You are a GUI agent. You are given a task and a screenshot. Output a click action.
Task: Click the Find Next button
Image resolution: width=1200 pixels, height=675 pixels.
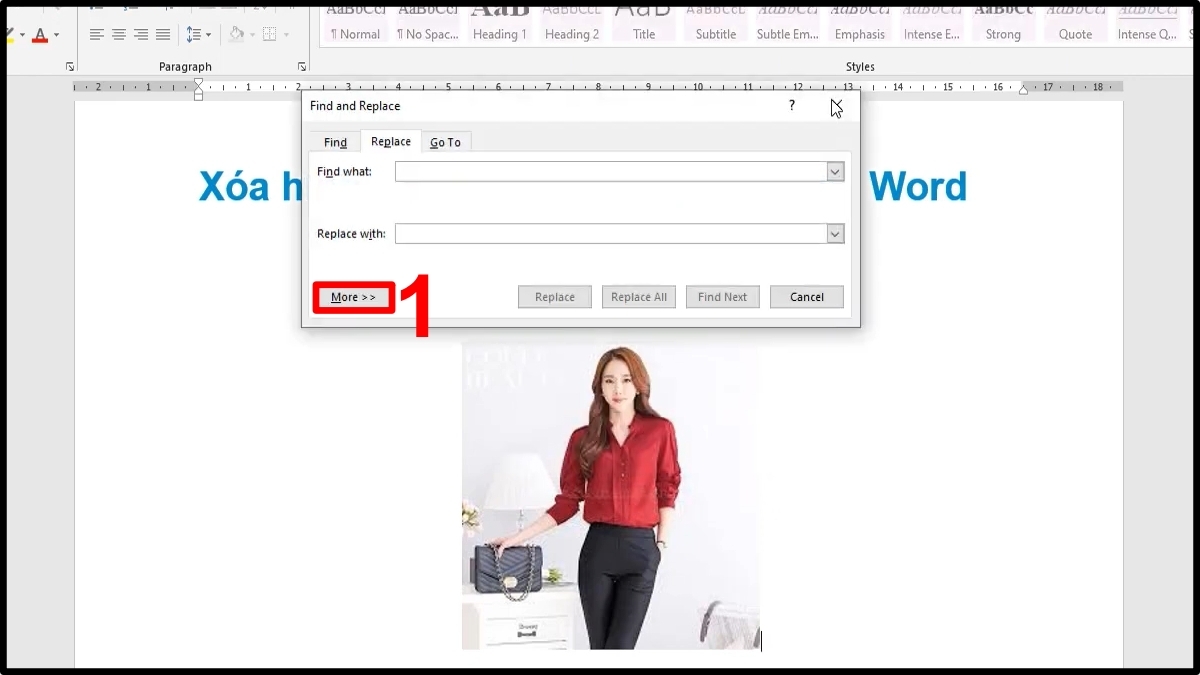click(723, 297)
